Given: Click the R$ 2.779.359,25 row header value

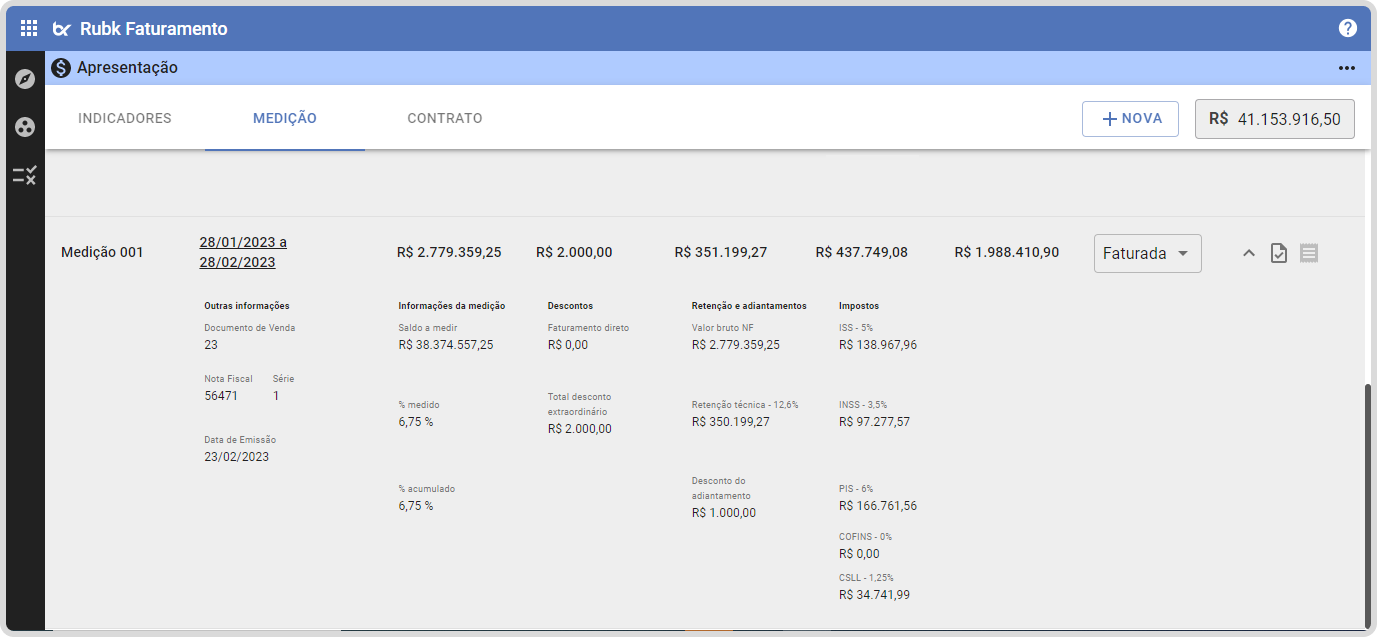Looking at the screenshot, I should [x=449, y=252].
